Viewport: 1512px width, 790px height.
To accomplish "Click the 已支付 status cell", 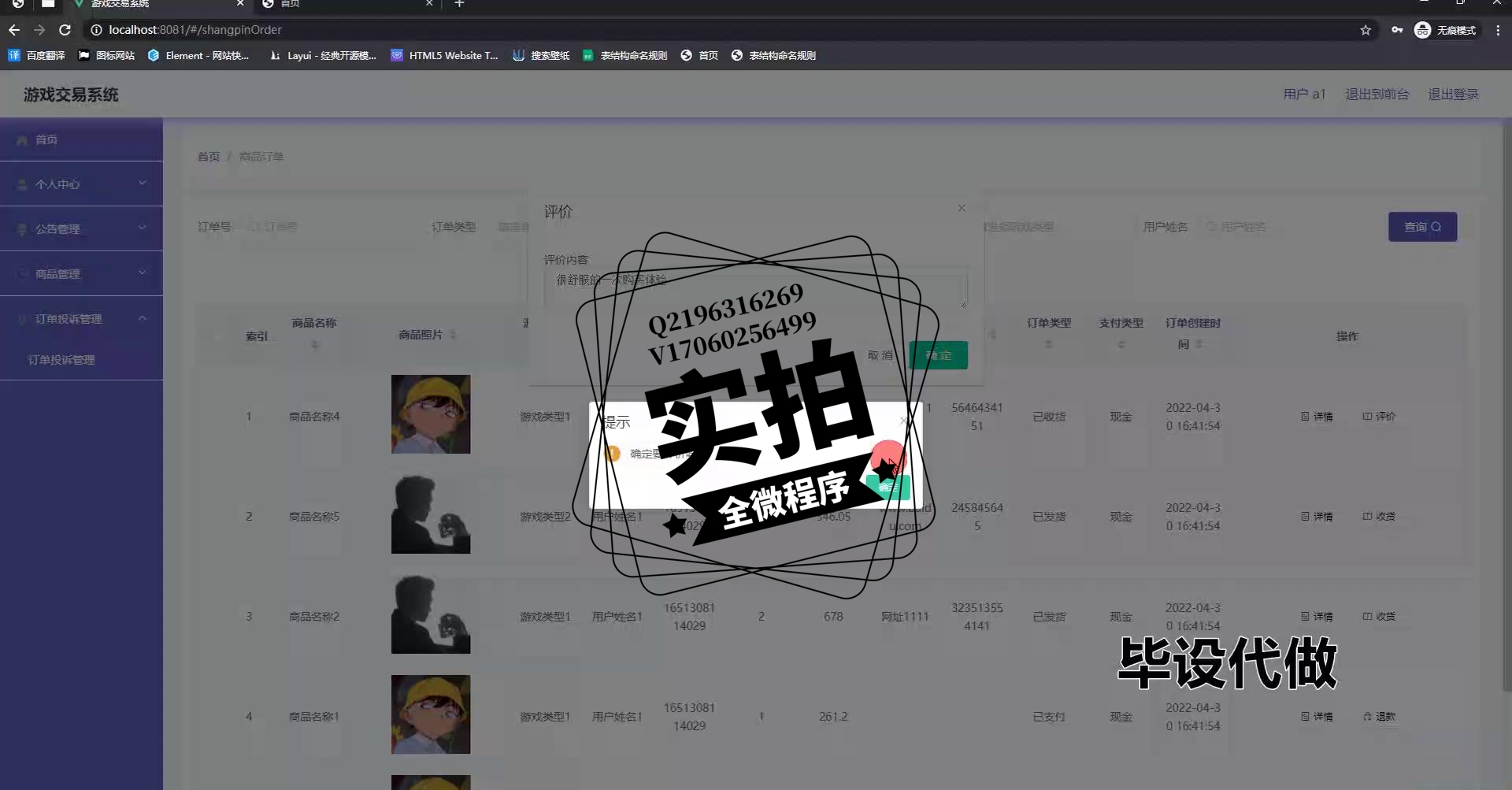I will [1049, 717].
